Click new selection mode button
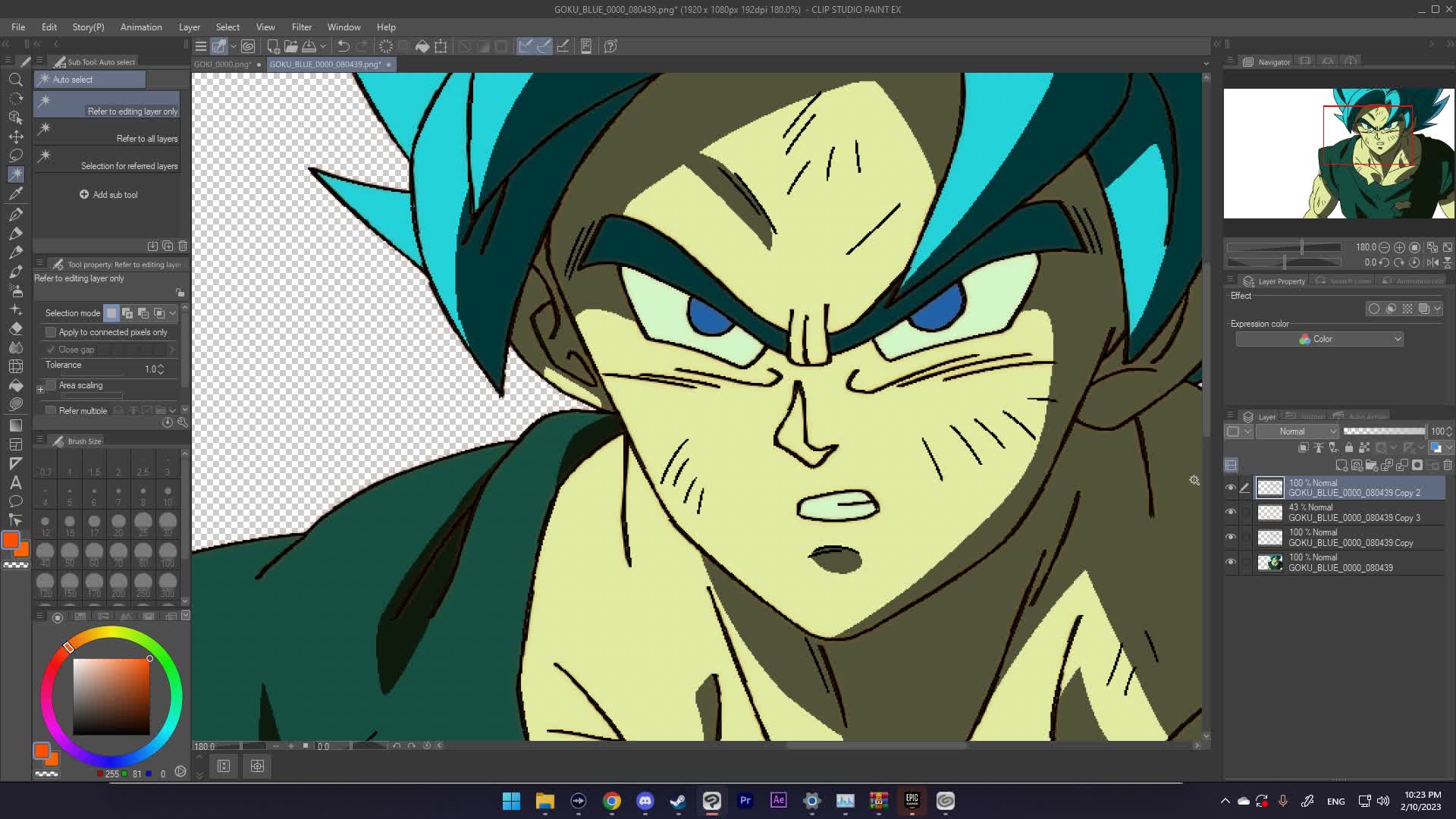The height and width of the screenshot is (819, 1456). [x=111, y=313]
